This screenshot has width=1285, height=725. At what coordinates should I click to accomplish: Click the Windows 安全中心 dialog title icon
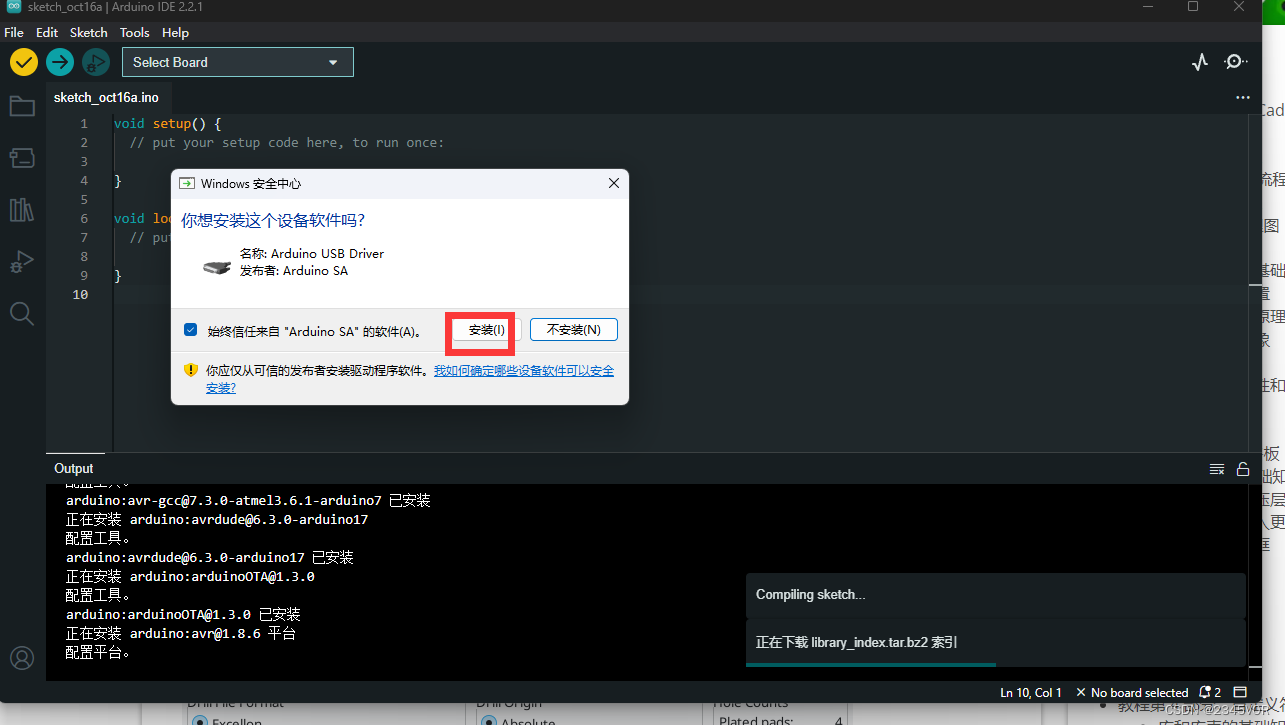tap(186, 184)
